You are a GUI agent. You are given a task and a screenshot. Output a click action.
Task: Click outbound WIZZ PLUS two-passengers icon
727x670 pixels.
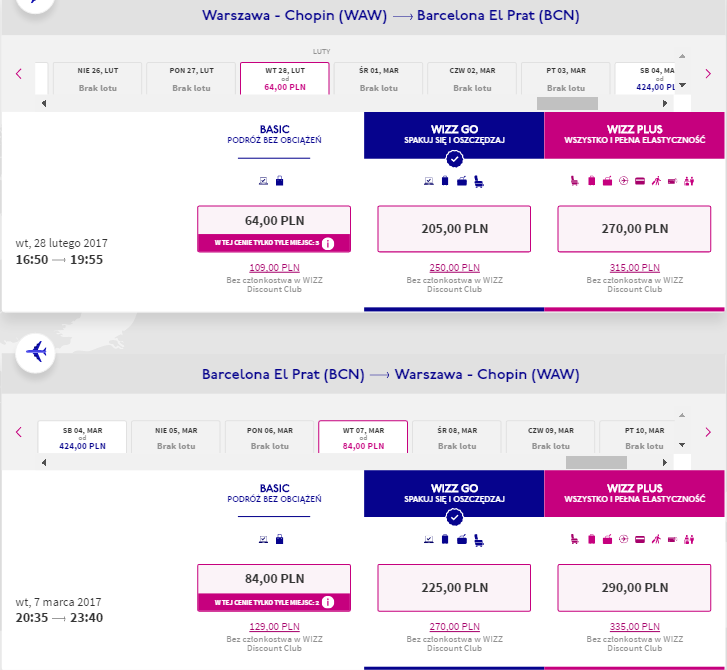(689, 181)
